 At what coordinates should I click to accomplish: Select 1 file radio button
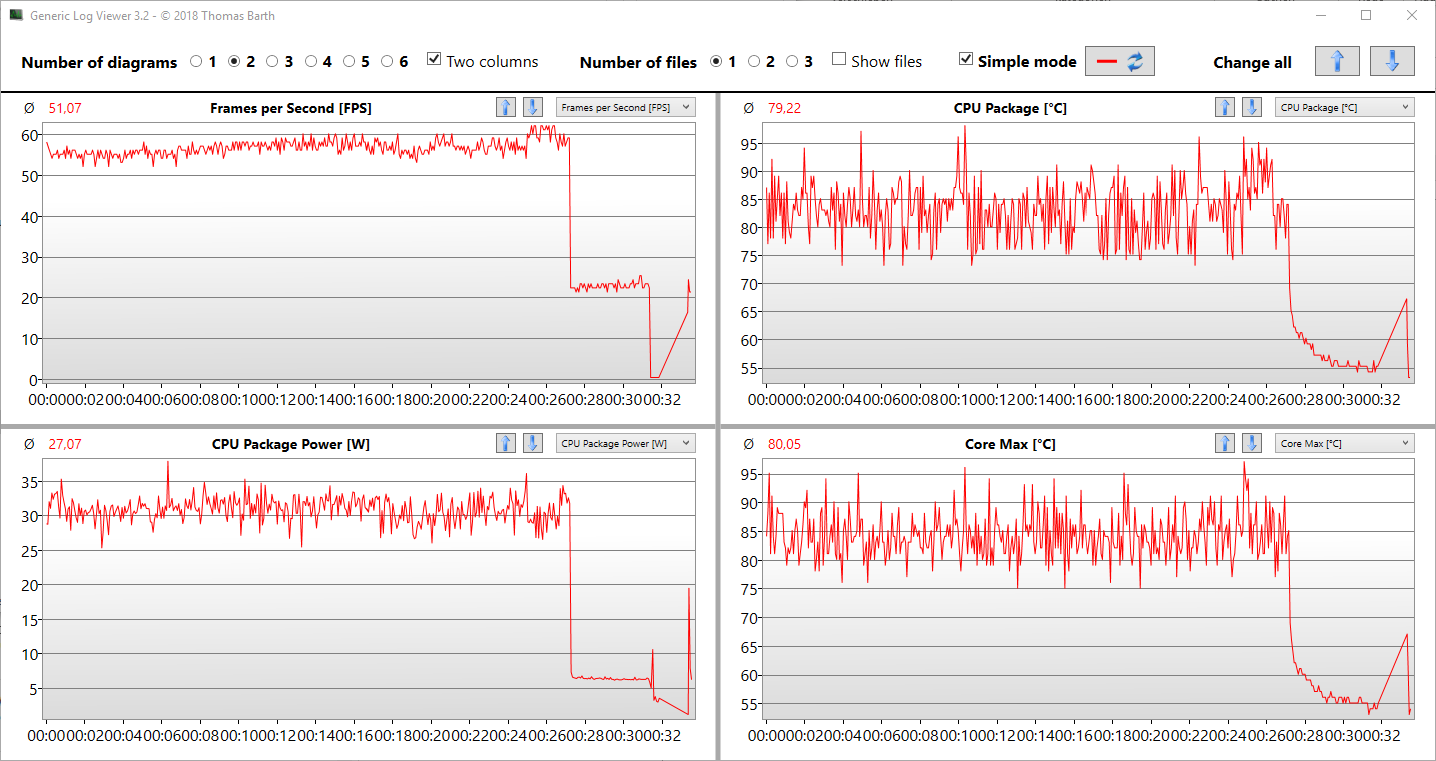(x=716, y=62)
